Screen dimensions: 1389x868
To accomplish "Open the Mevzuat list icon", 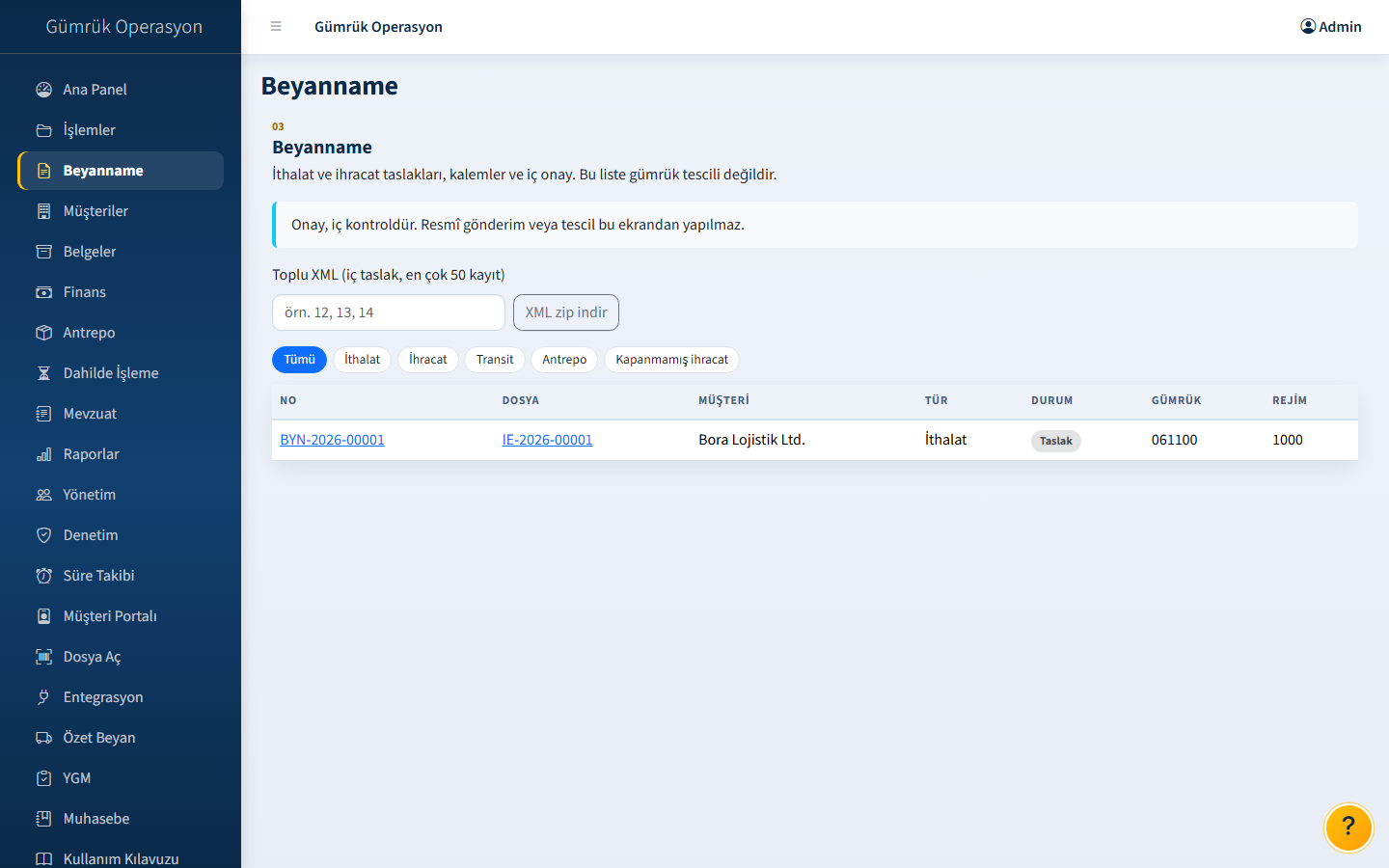I will pyautogui.click(x=43, y=414).
